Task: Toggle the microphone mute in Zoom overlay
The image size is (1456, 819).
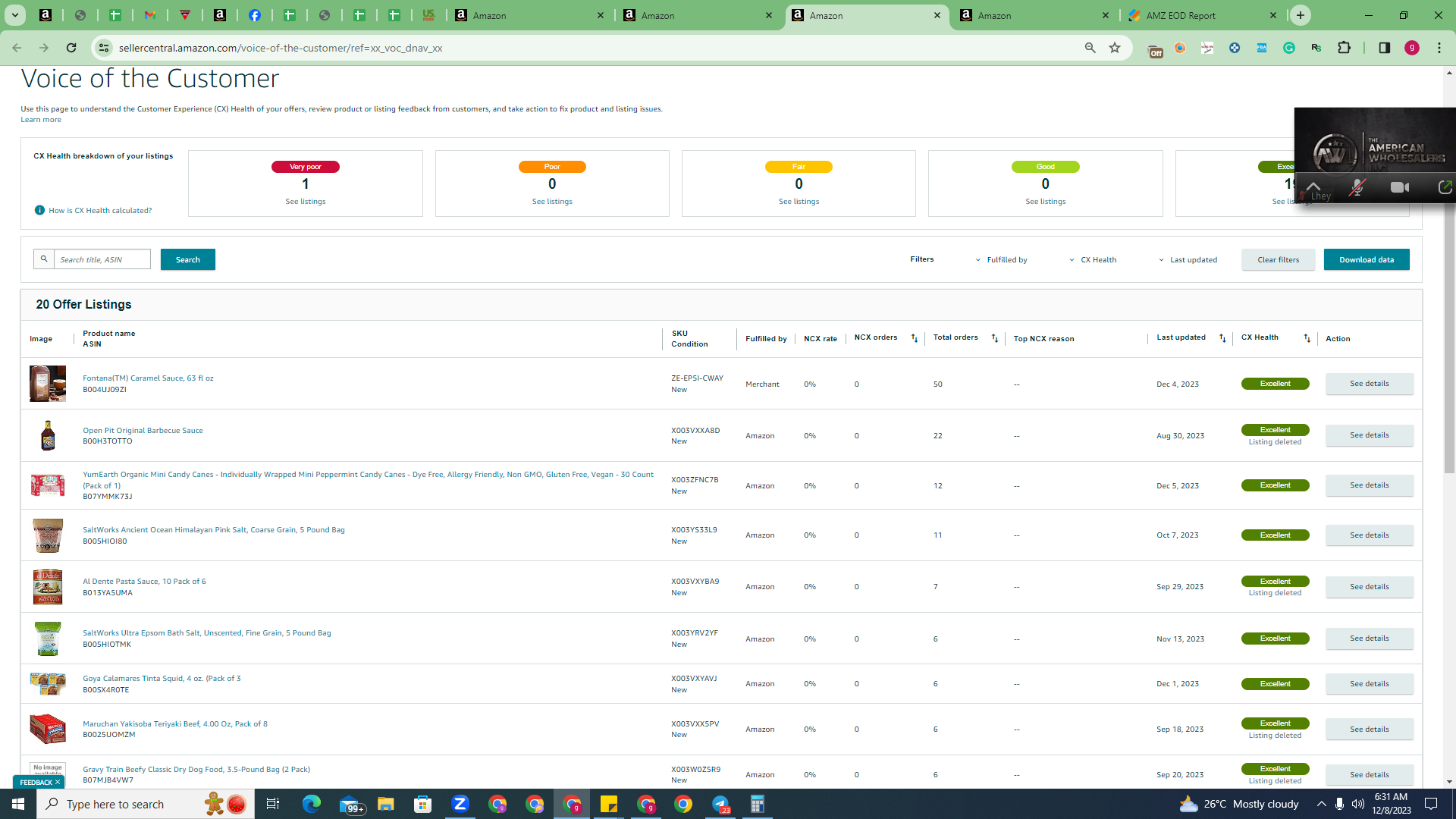Action: pyautogui.click(x=1357, y=187)
